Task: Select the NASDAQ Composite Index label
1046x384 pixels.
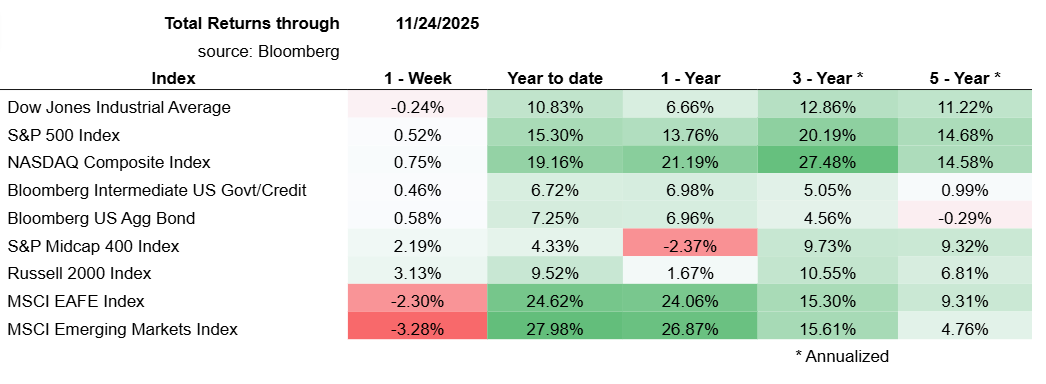Action: [x=109, y=163]
